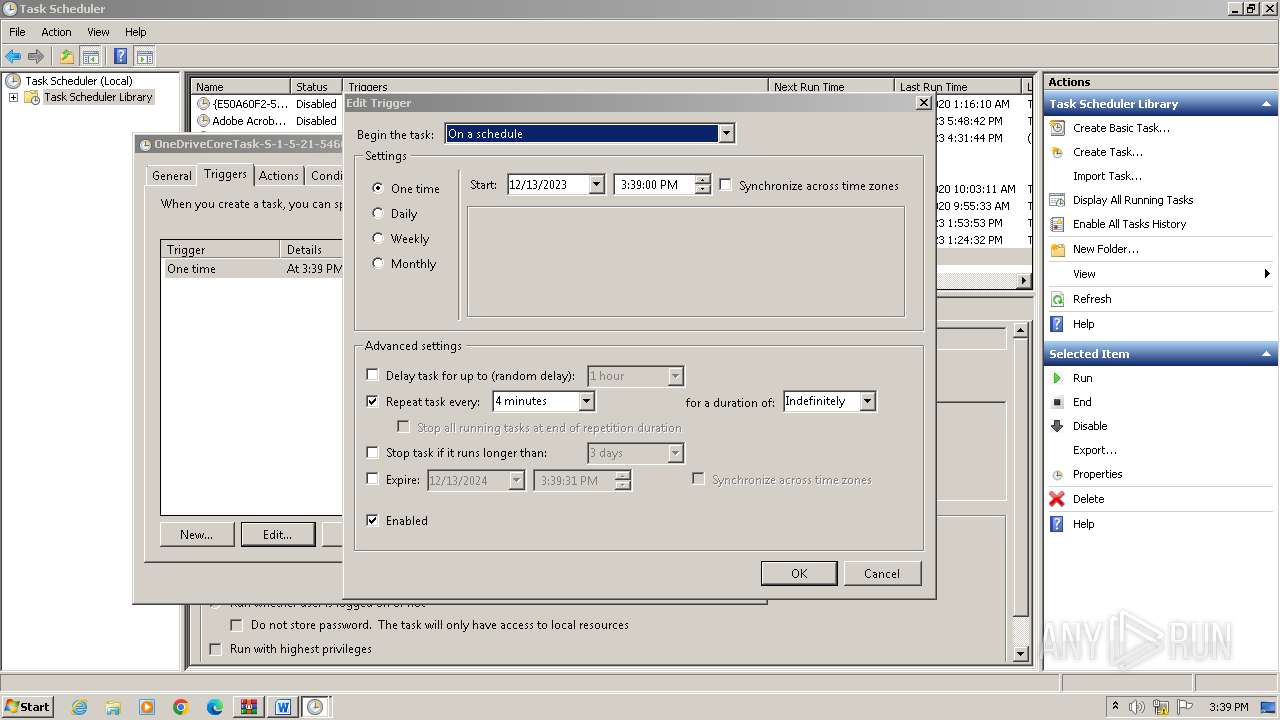Click the Start time spinner arrows
This screenshot has width=1280, height=720.
[703, 184]
